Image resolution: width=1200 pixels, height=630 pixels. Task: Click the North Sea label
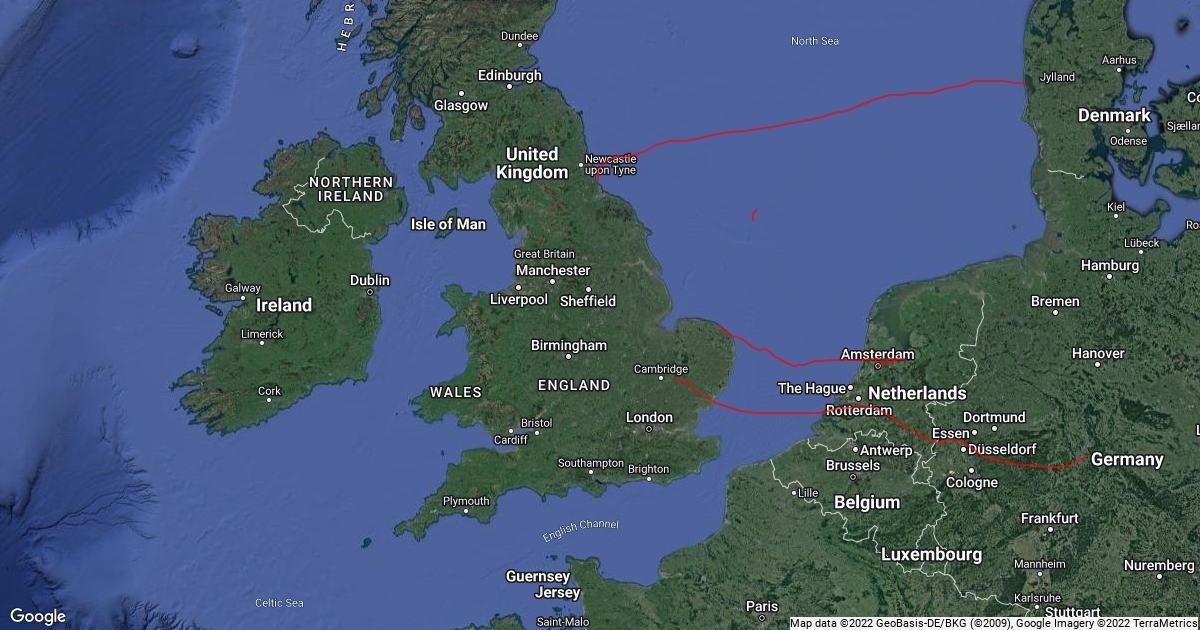815,41
